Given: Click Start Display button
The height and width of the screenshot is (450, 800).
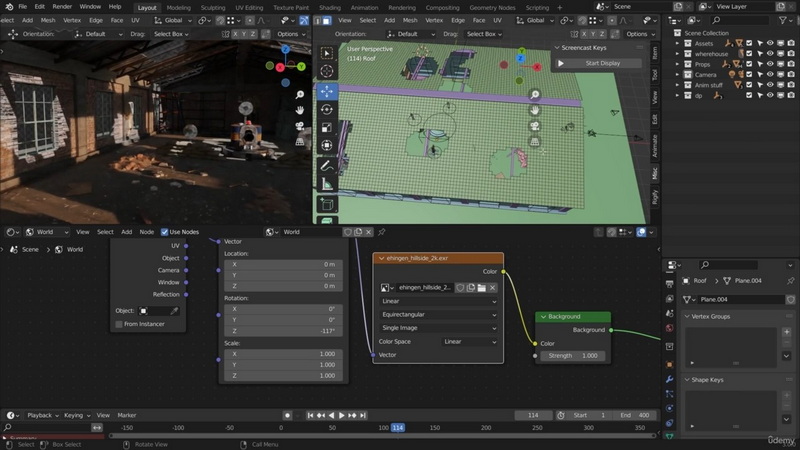Looking at the screenshot, I should point(598,63).
